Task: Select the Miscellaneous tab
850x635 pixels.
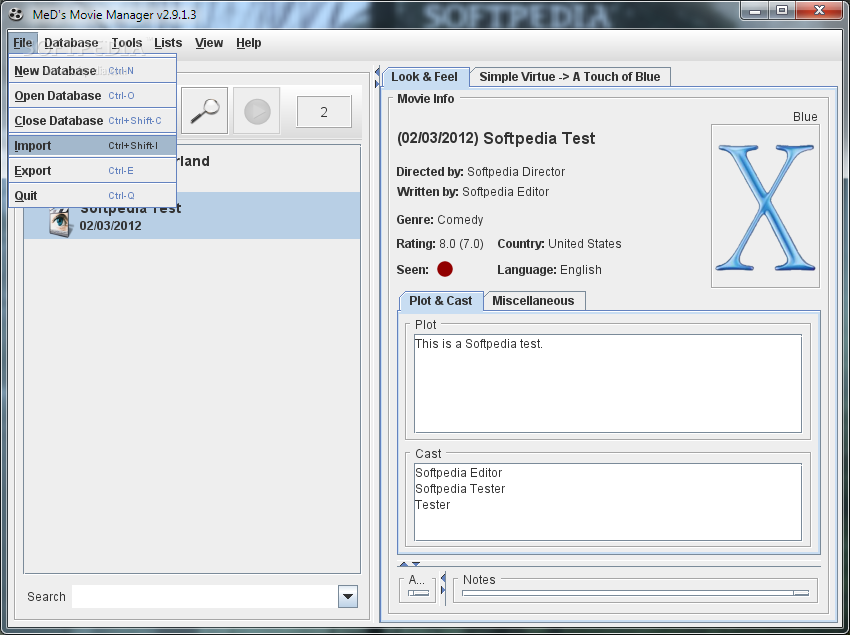Action: point(533,301)
